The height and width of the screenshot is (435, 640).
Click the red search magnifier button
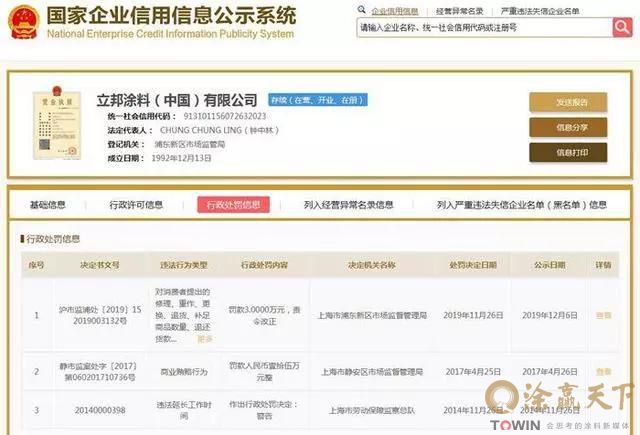(622, 27)
